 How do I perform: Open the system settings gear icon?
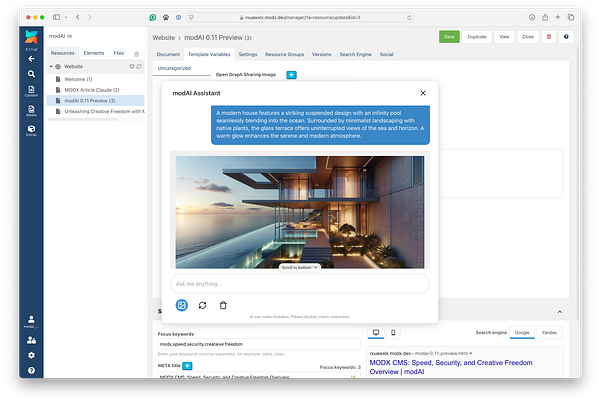tap(31, 355)
